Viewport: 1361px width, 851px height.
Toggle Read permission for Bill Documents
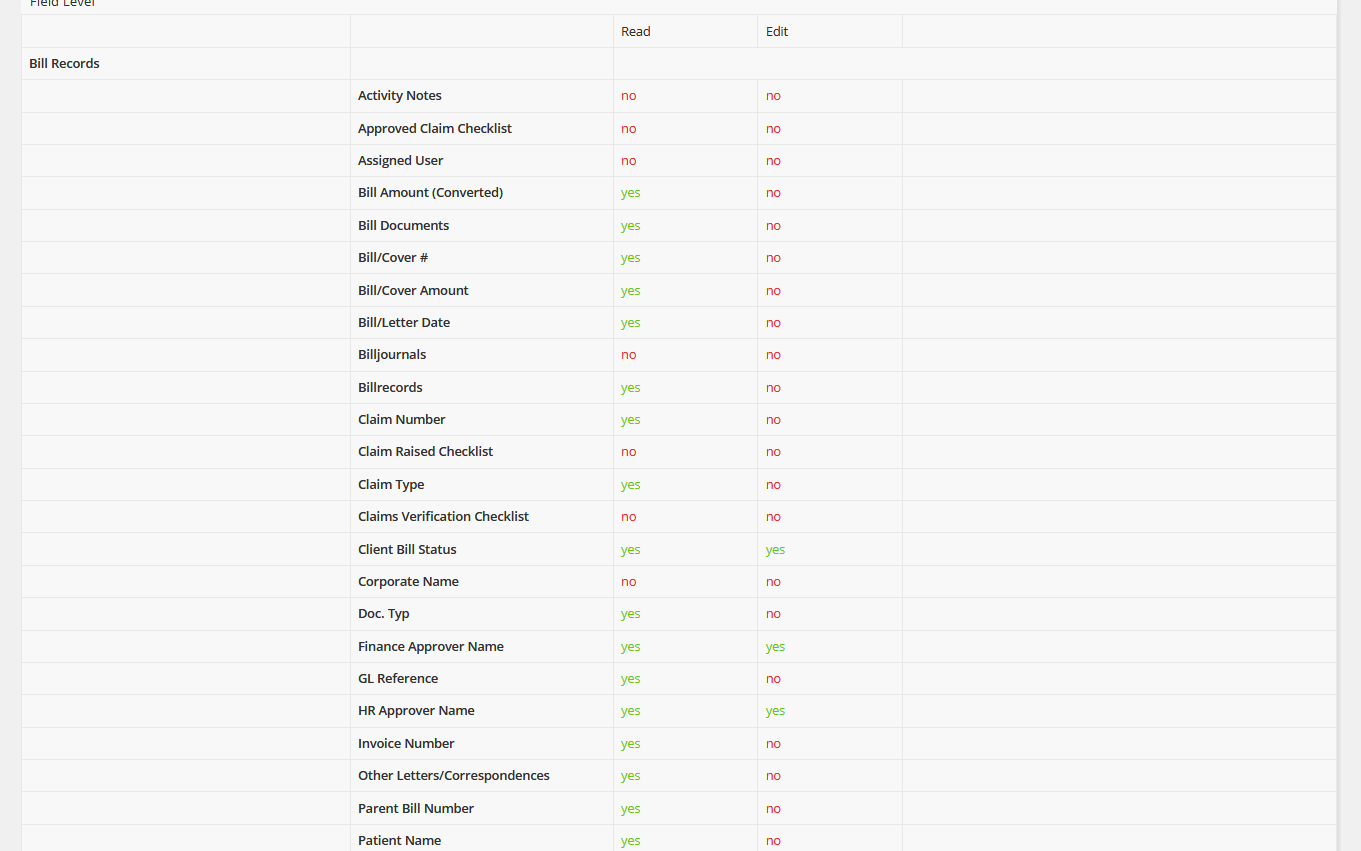630,226
